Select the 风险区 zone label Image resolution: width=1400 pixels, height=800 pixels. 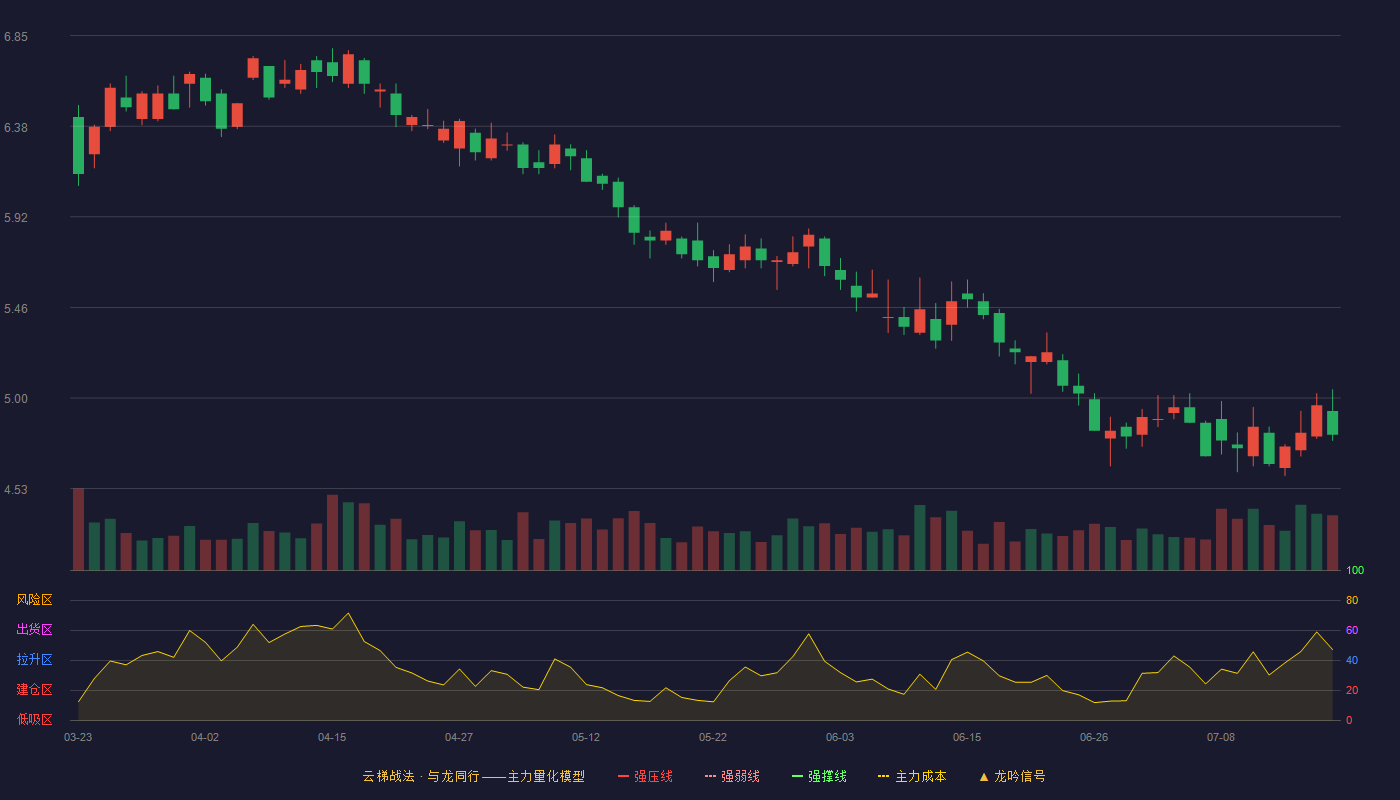(34, 600)
